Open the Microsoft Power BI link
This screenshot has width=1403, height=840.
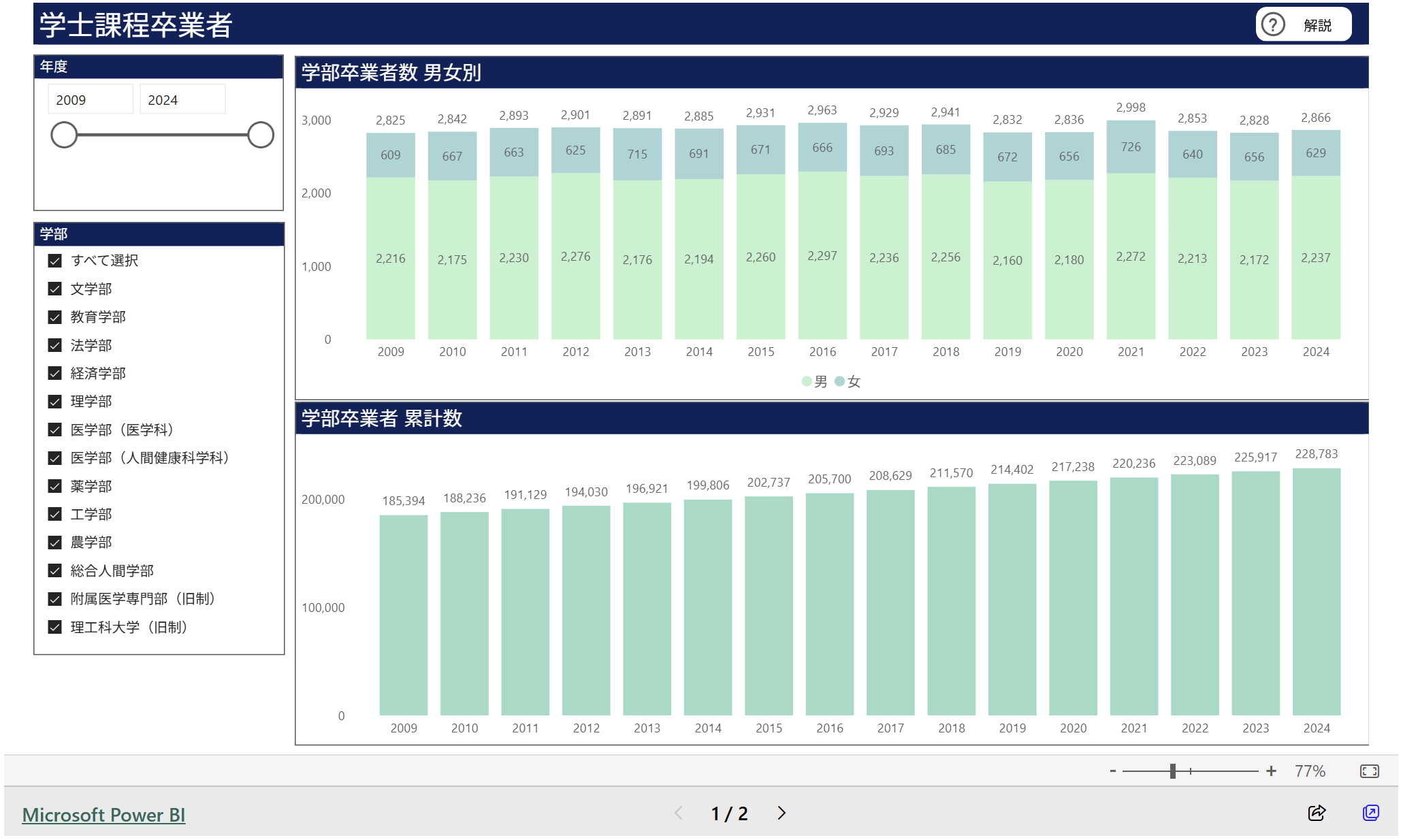(103, 815)
